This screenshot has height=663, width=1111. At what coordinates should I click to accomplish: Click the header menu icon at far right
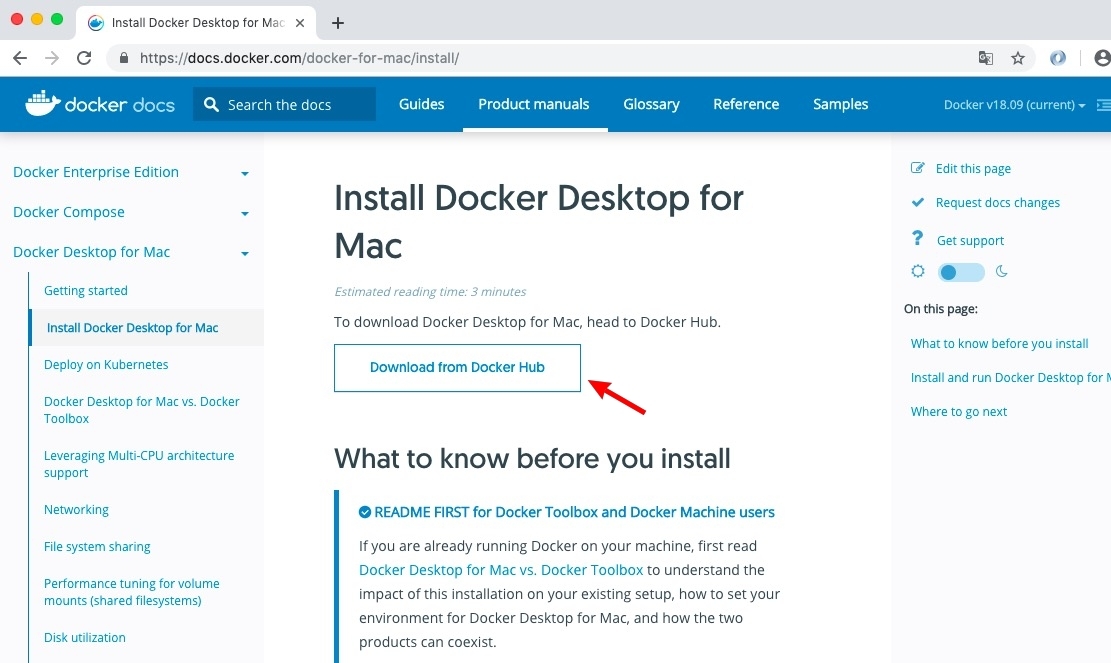pos(1103,105)
